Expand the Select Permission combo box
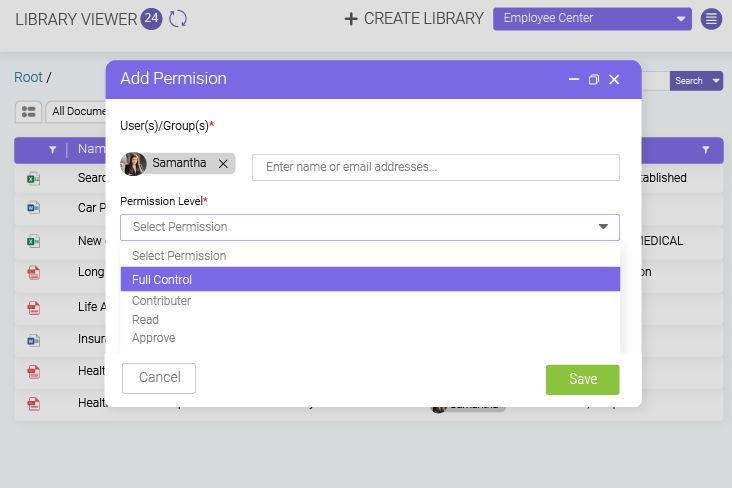 click(370, 227)
